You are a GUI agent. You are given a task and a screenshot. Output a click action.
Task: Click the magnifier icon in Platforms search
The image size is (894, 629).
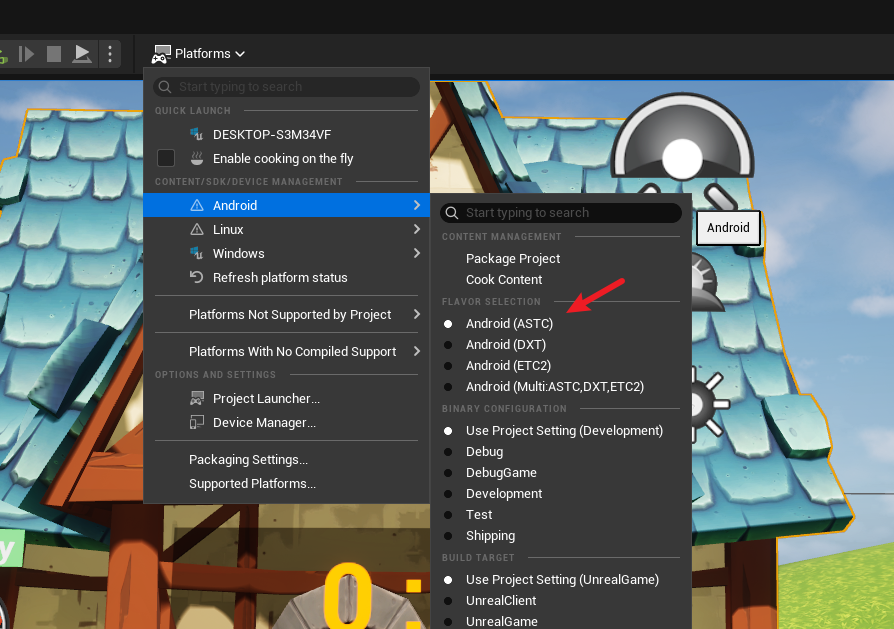pos(165,87)
